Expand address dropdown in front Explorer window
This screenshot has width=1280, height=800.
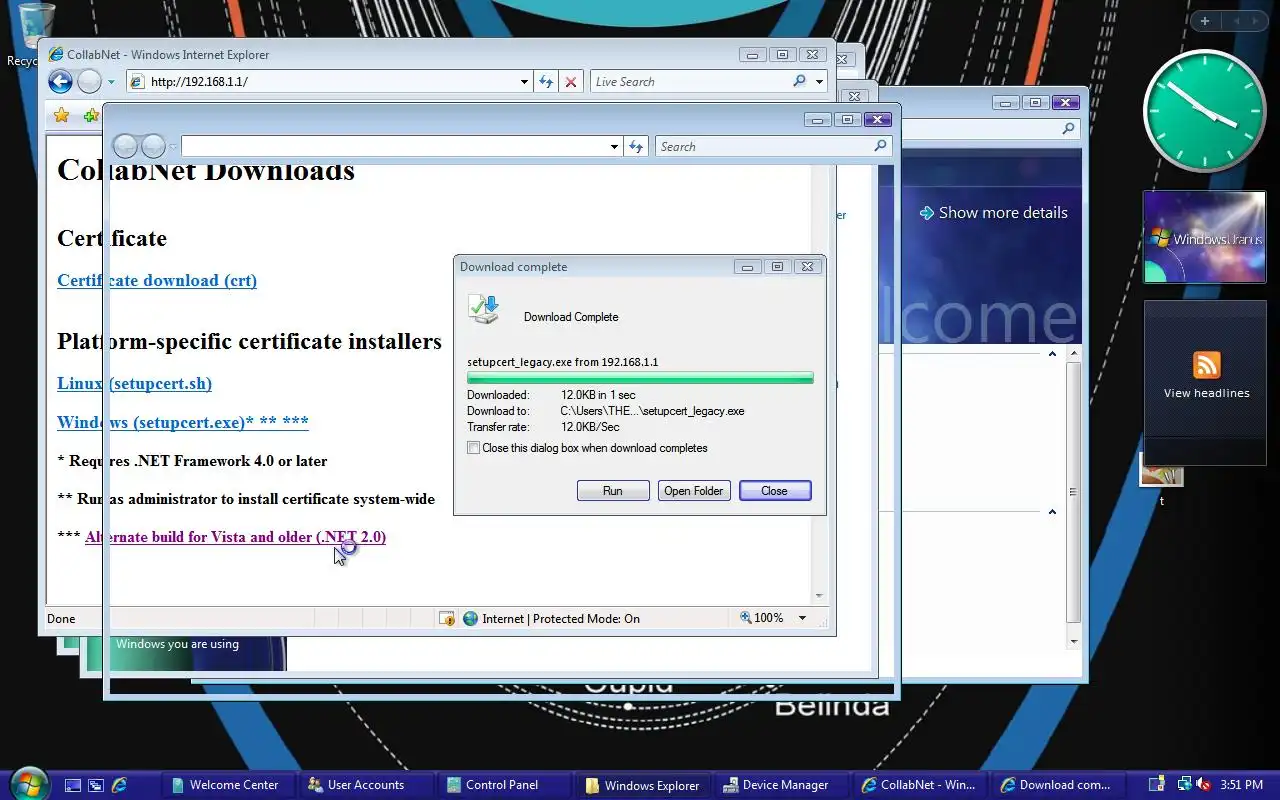pos(614,147)
